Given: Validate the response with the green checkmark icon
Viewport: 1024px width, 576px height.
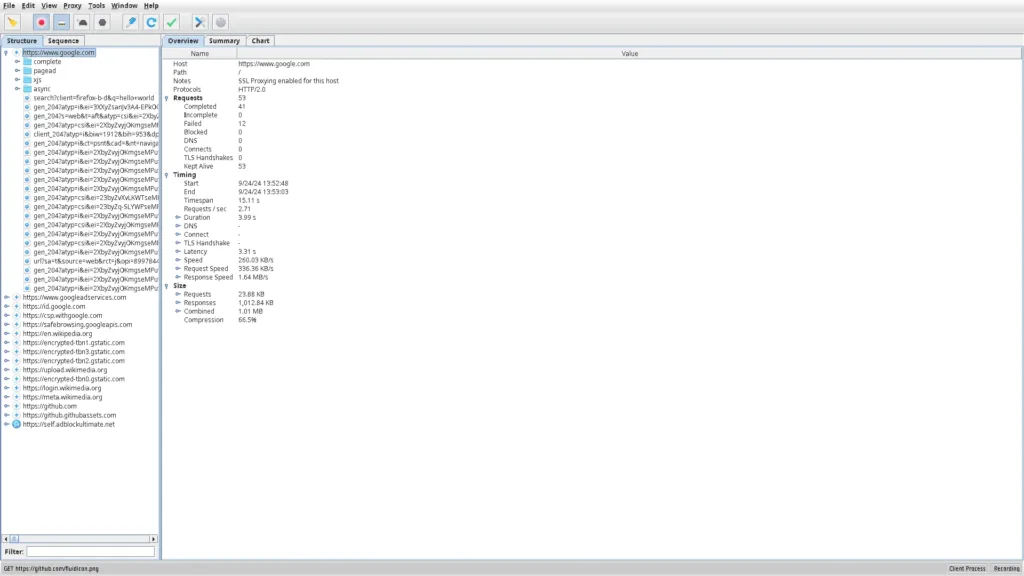Looking at the screenshot, I should 172,22.
